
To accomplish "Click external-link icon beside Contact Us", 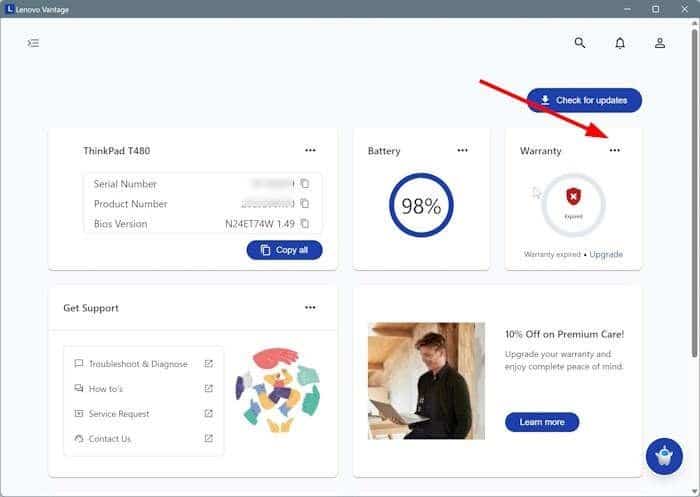I will (208, 439).
